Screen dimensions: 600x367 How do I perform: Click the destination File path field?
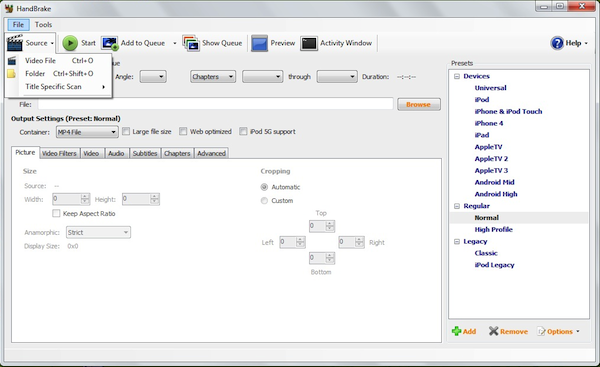click(215, 104)
